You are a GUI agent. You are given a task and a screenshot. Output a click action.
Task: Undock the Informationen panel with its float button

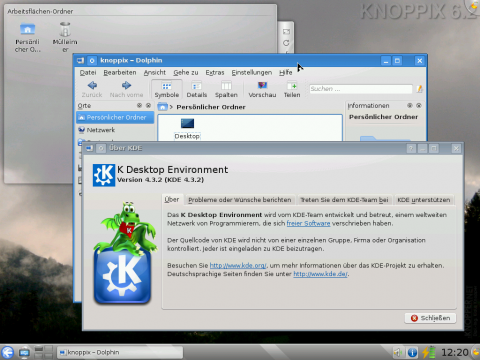410,105
